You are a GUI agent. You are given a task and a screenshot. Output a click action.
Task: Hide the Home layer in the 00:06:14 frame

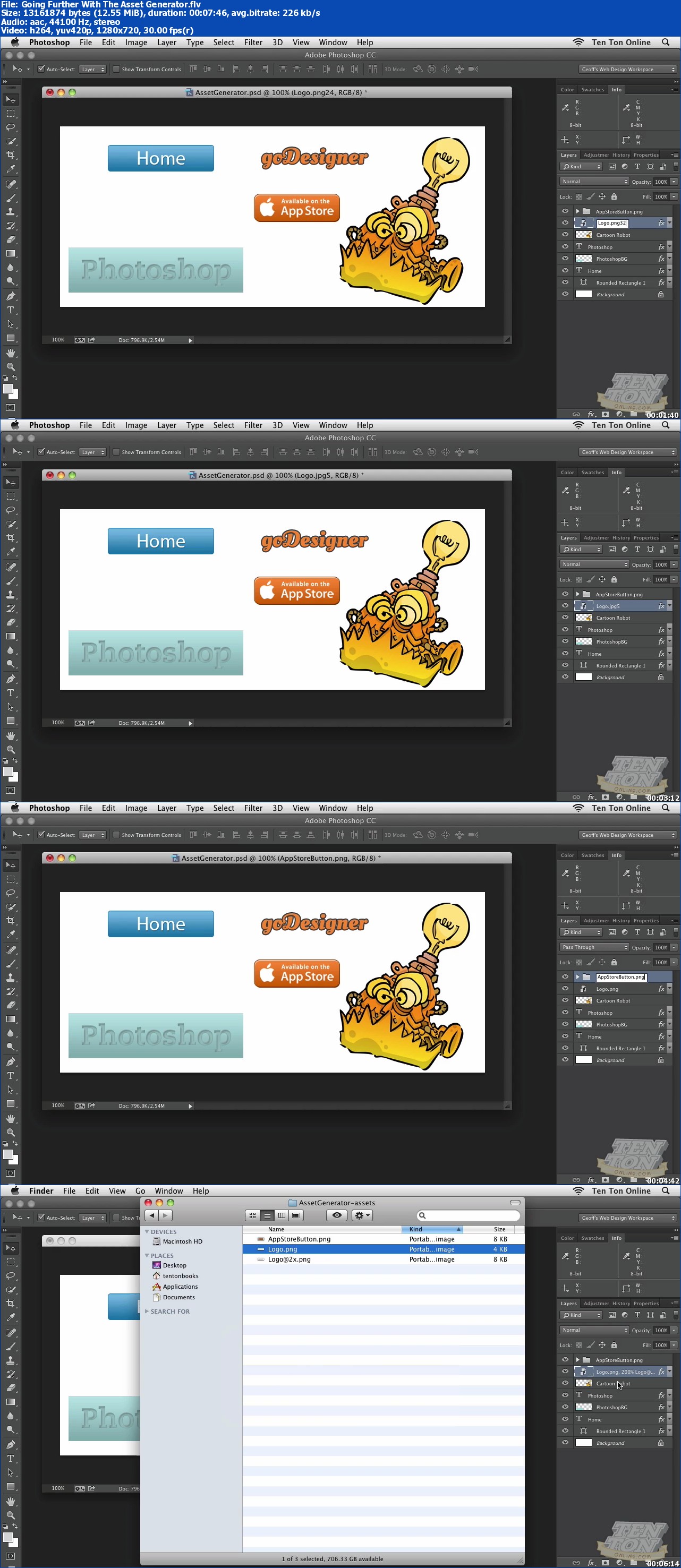click(565, 1419)
